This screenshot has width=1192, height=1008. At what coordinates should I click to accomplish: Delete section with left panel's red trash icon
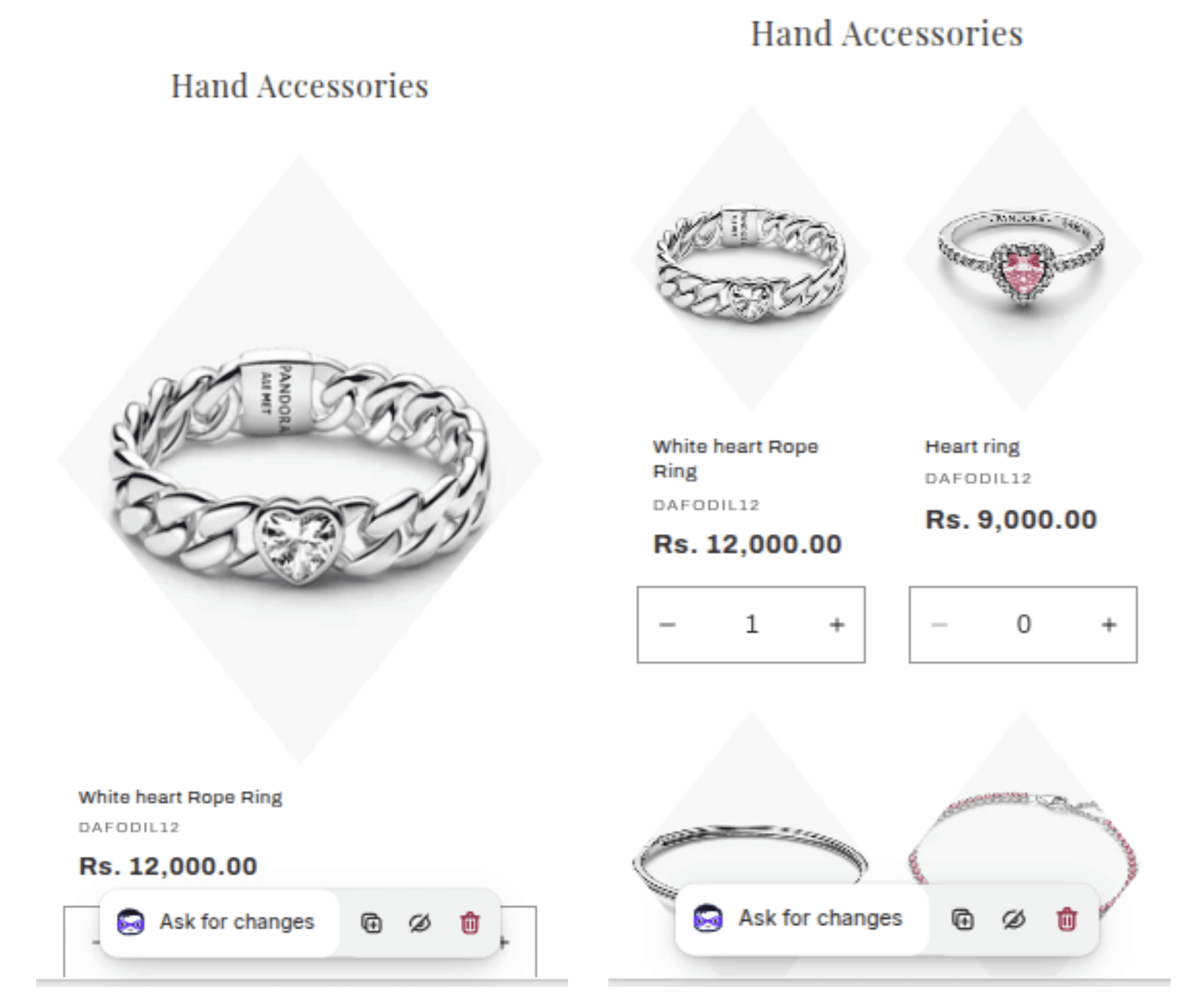[470, 923]
